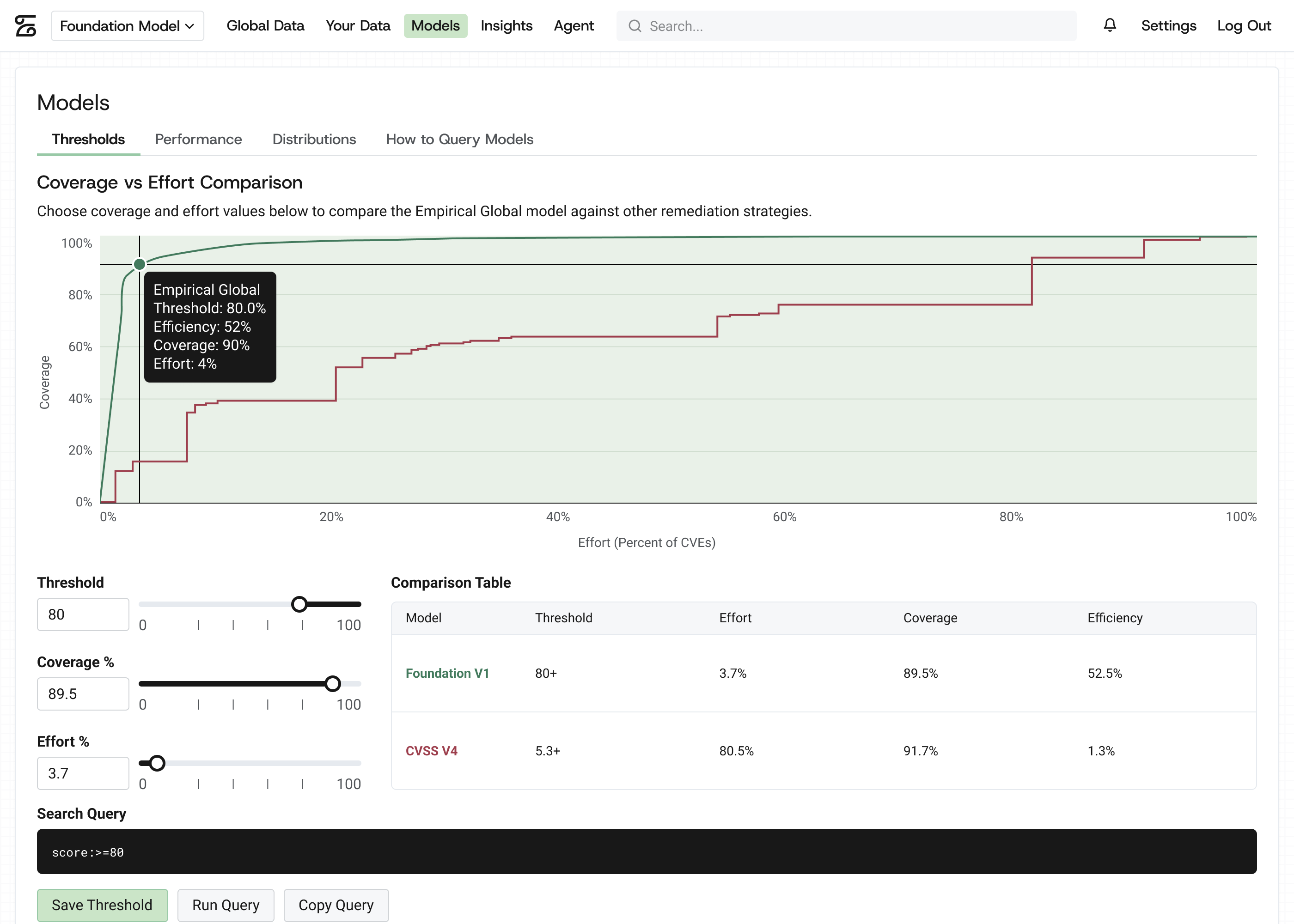Viewport: 1294px width, 924px height.
Task: Click the Run Query button
Action: pyautogui.click(x=226, y=905)
